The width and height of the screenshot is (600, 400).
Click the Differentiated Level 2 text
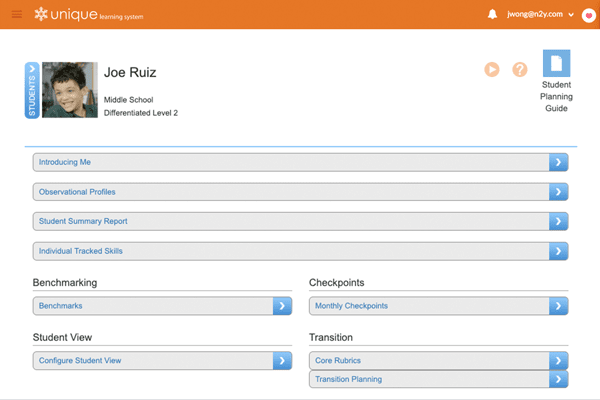pyautogui.click(x=141, y=113)
